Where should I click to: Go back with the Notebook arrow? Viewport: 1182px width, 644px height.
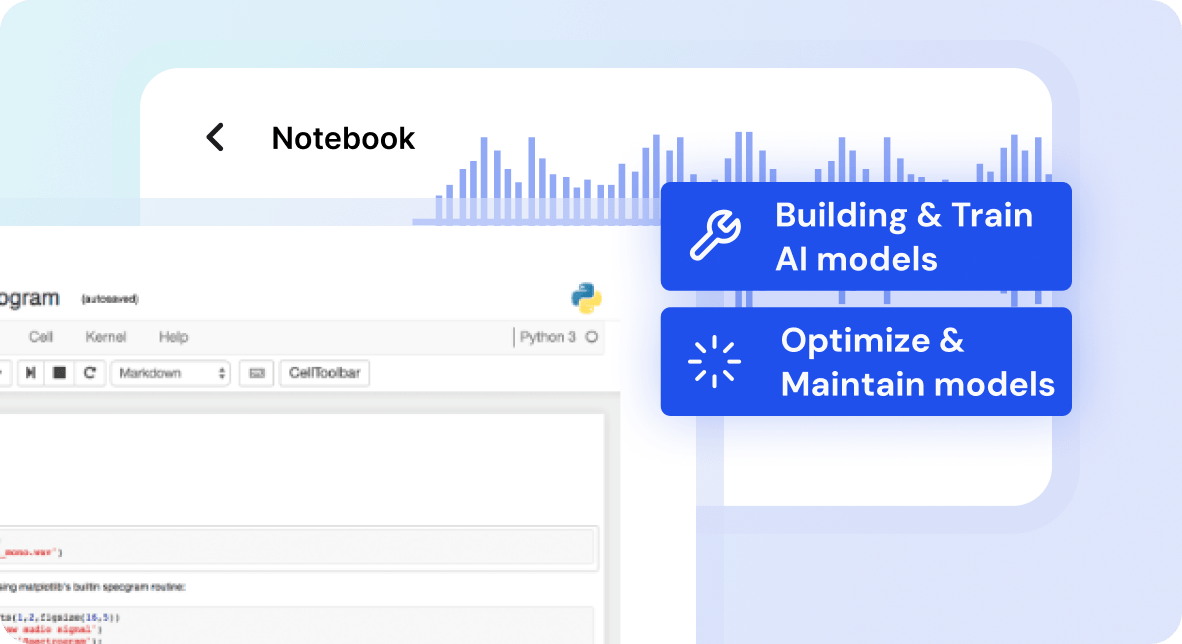(215, 137)
